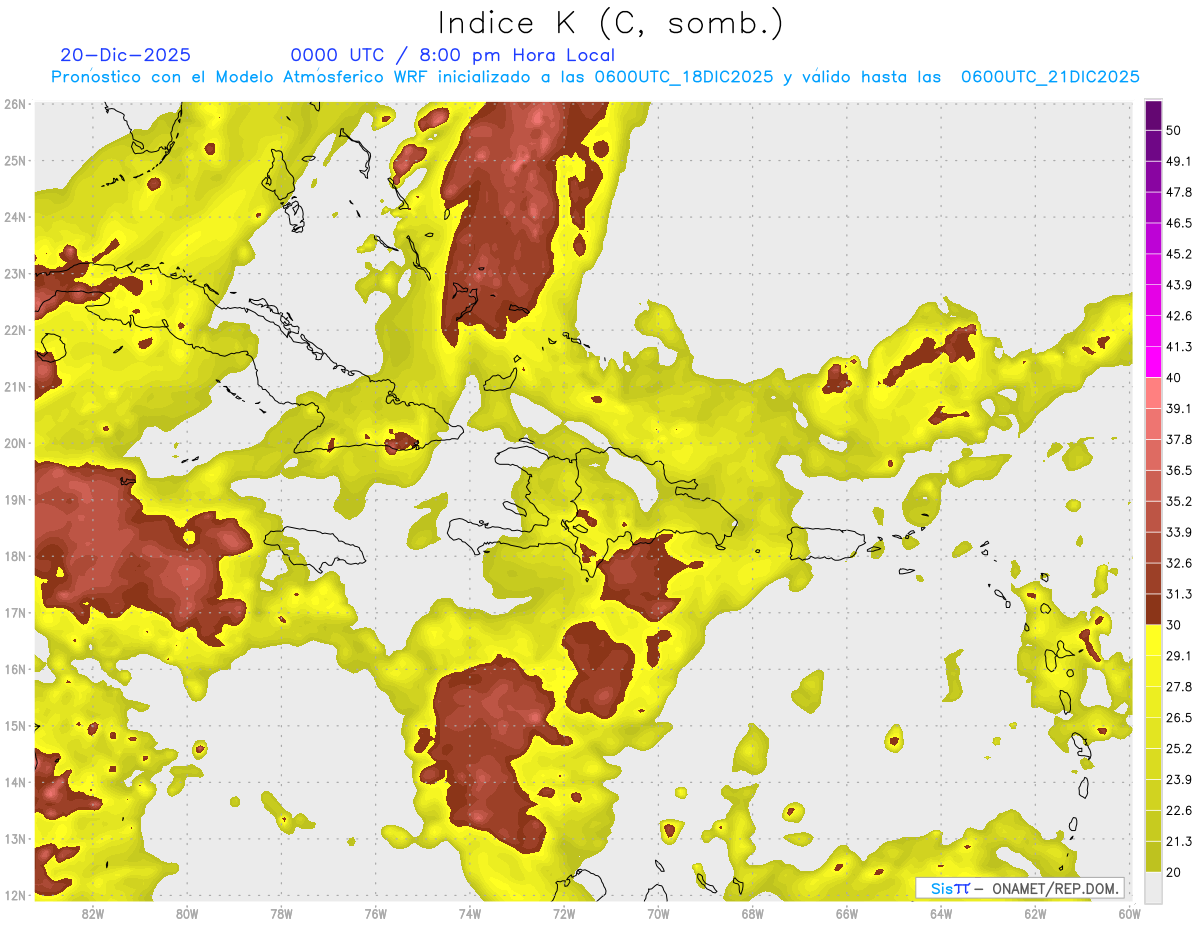1200x927 pixels.
Task: Click the colorbar value '50'
Action: point(1174,130)
